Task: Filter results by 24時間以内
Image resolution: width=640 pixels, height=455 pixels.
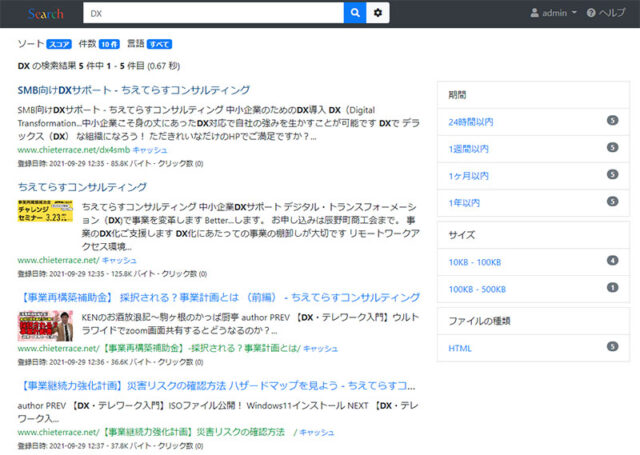Action: (471, 121)
